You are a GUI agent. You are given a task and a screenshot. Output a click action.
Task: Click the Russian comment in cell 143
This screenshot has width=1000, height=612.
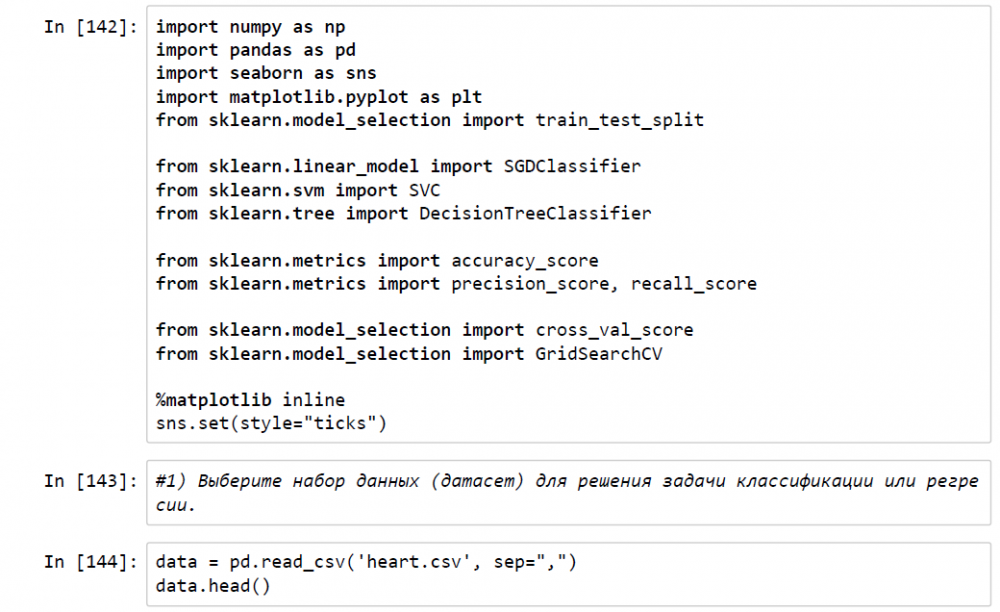click(566, 482)
